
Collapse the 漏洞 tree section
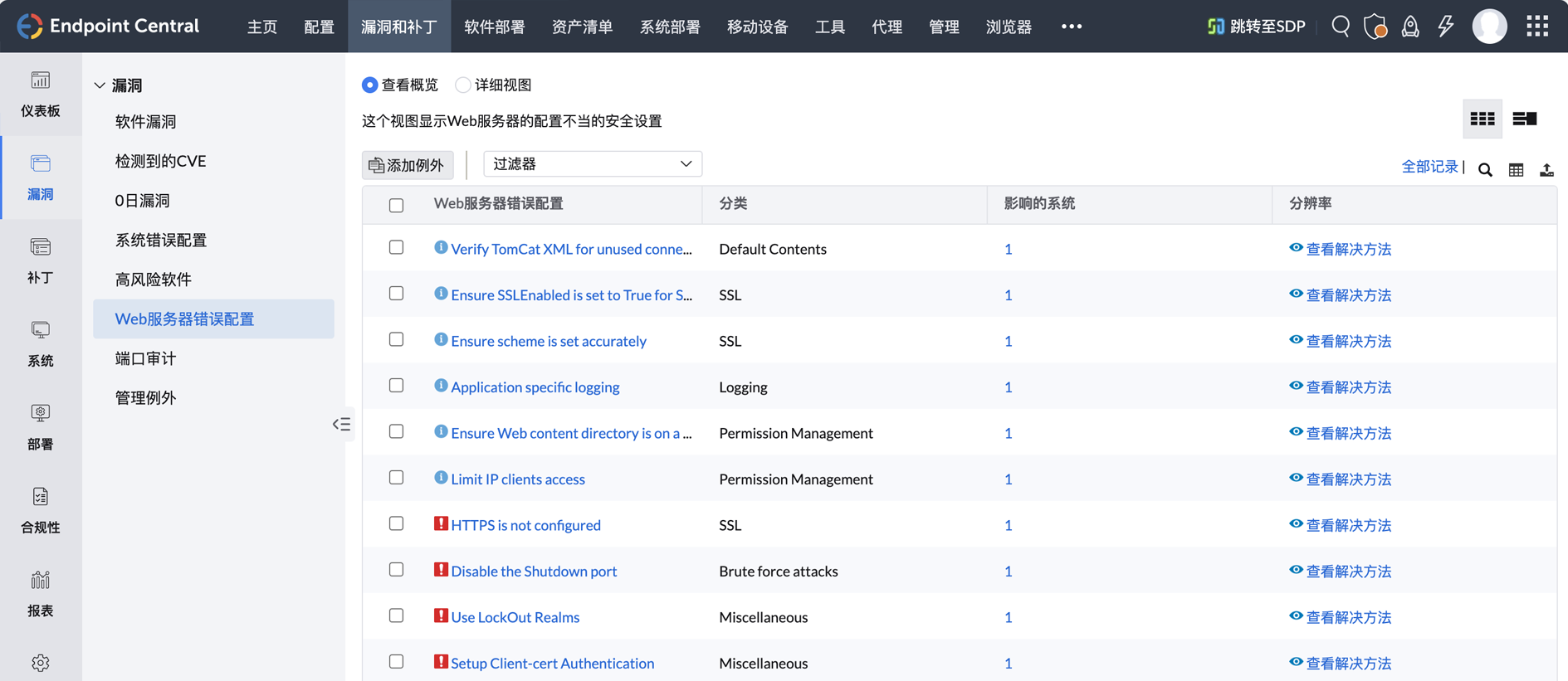click(100, 85)
